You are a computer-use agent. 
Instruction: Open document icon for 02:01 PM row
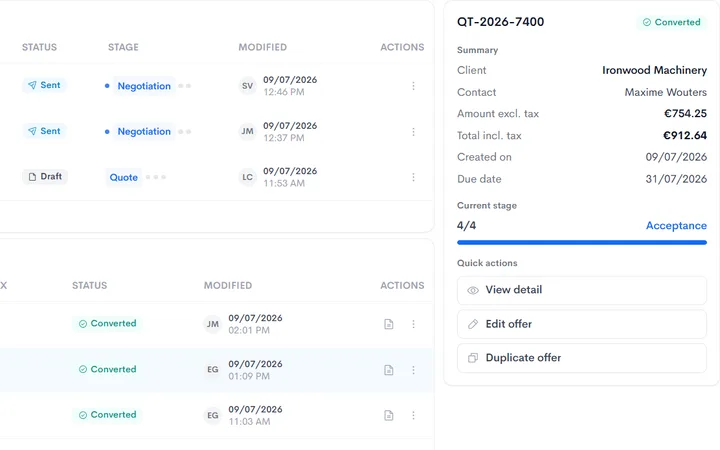tap(388, 324)
